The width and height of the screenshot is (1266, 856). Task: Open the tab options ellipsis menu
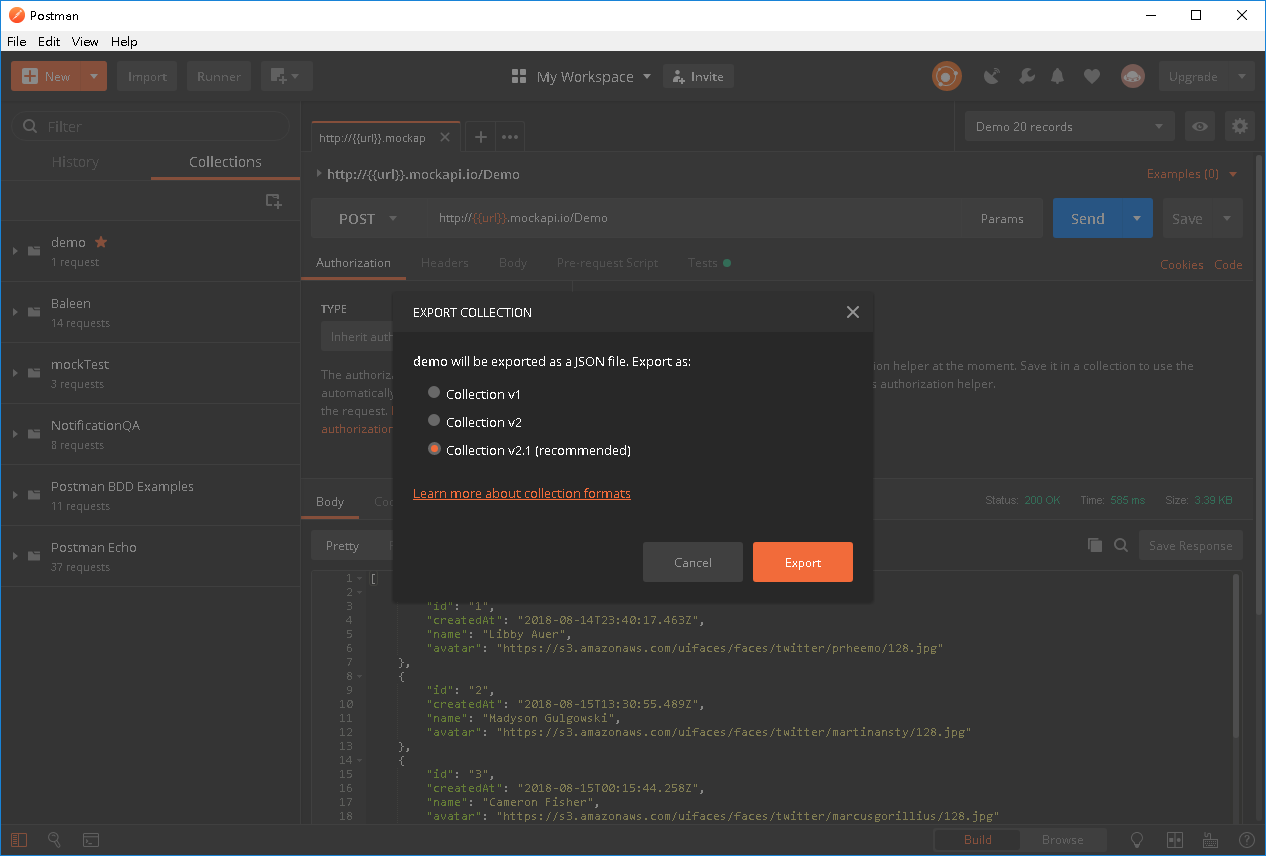click(x=510, y=137)
